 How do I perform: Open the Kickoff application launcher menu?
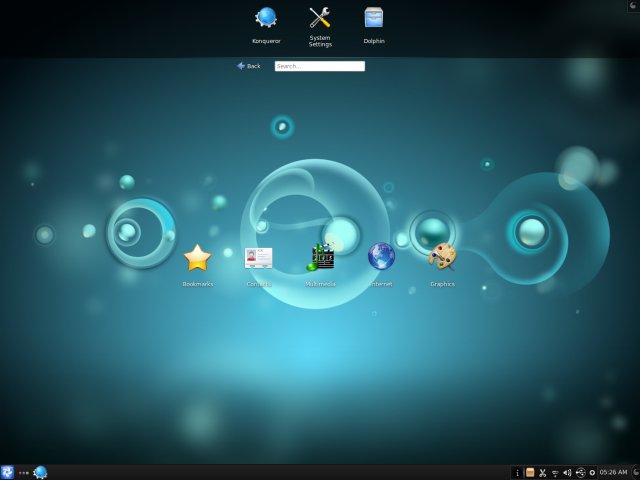[x=8, y=472]
